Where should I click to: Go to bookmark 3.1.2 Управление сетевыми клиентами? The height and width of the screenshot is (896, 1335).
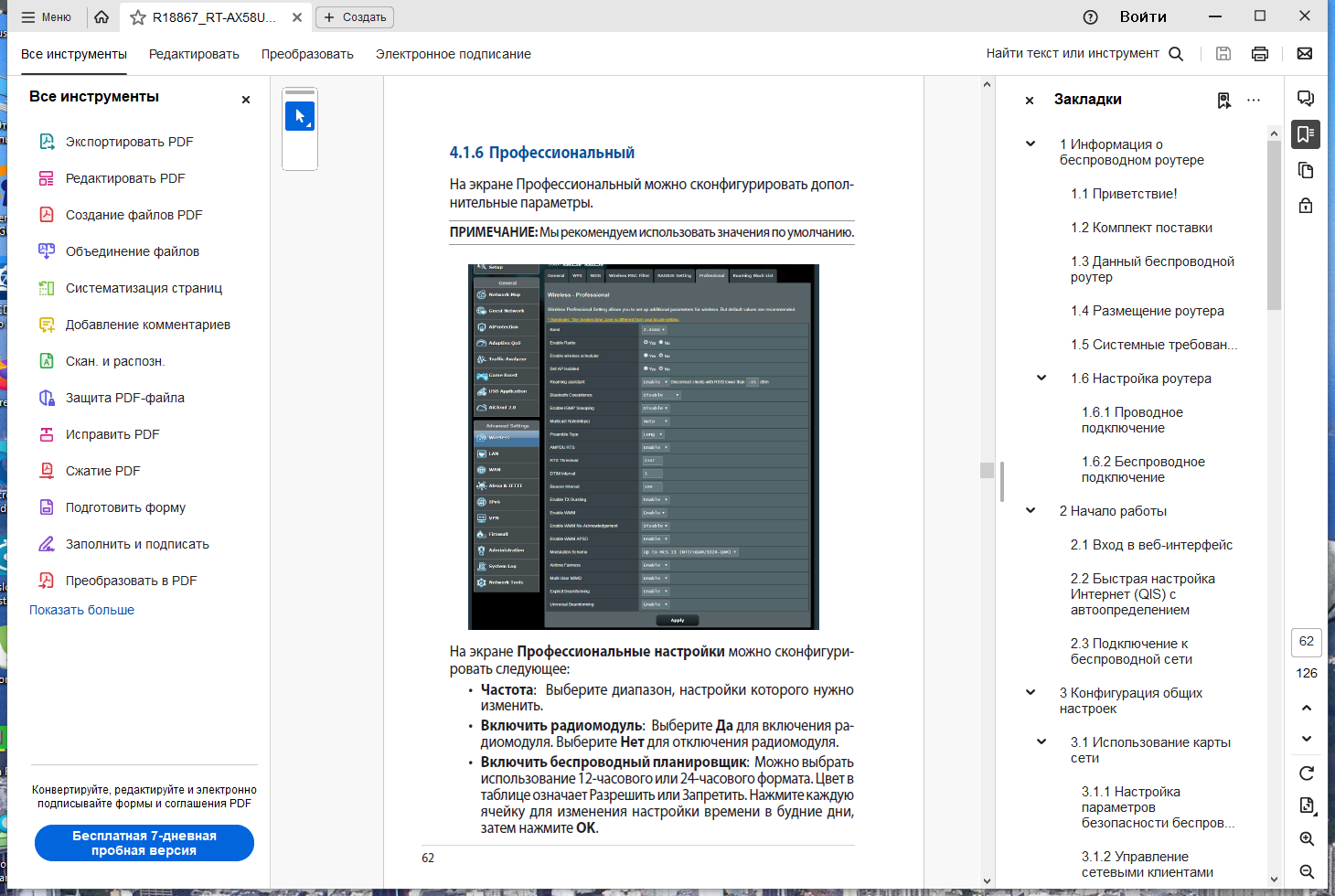point(1147,864)
